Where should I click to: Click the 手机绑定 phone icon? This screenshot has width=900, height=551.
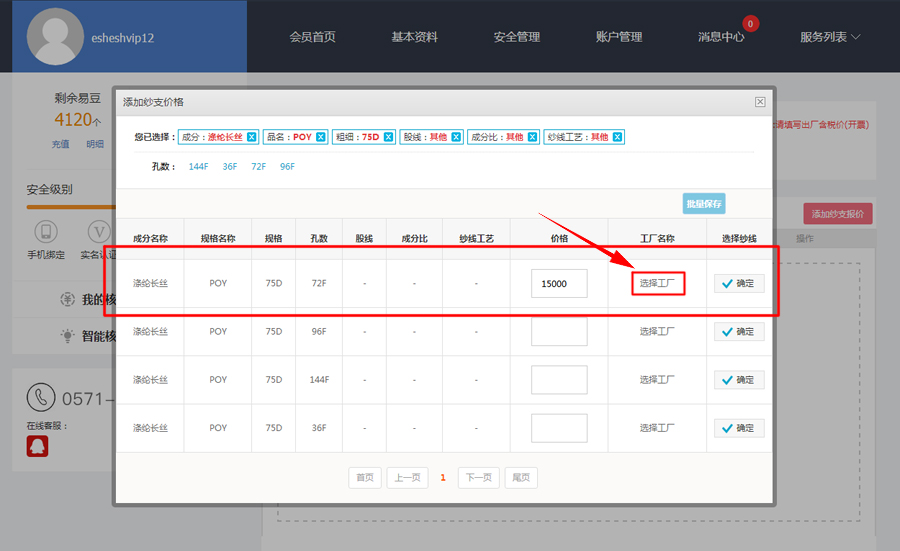46,231
